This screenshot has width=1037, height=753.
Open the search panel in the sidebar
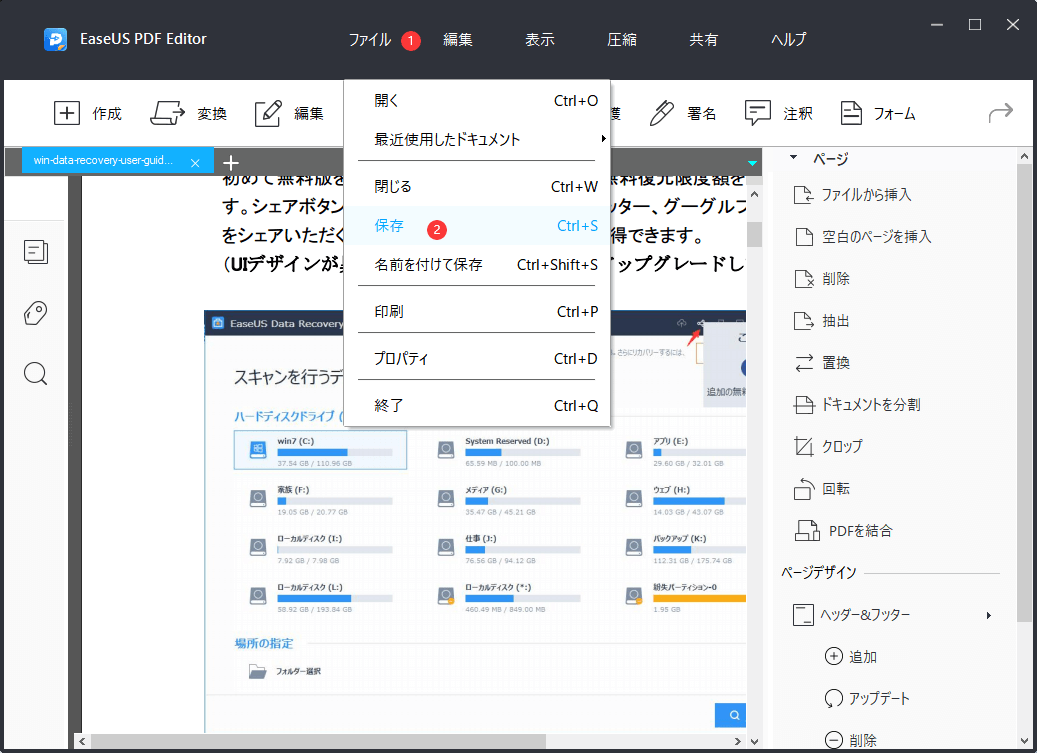point(36,373)
